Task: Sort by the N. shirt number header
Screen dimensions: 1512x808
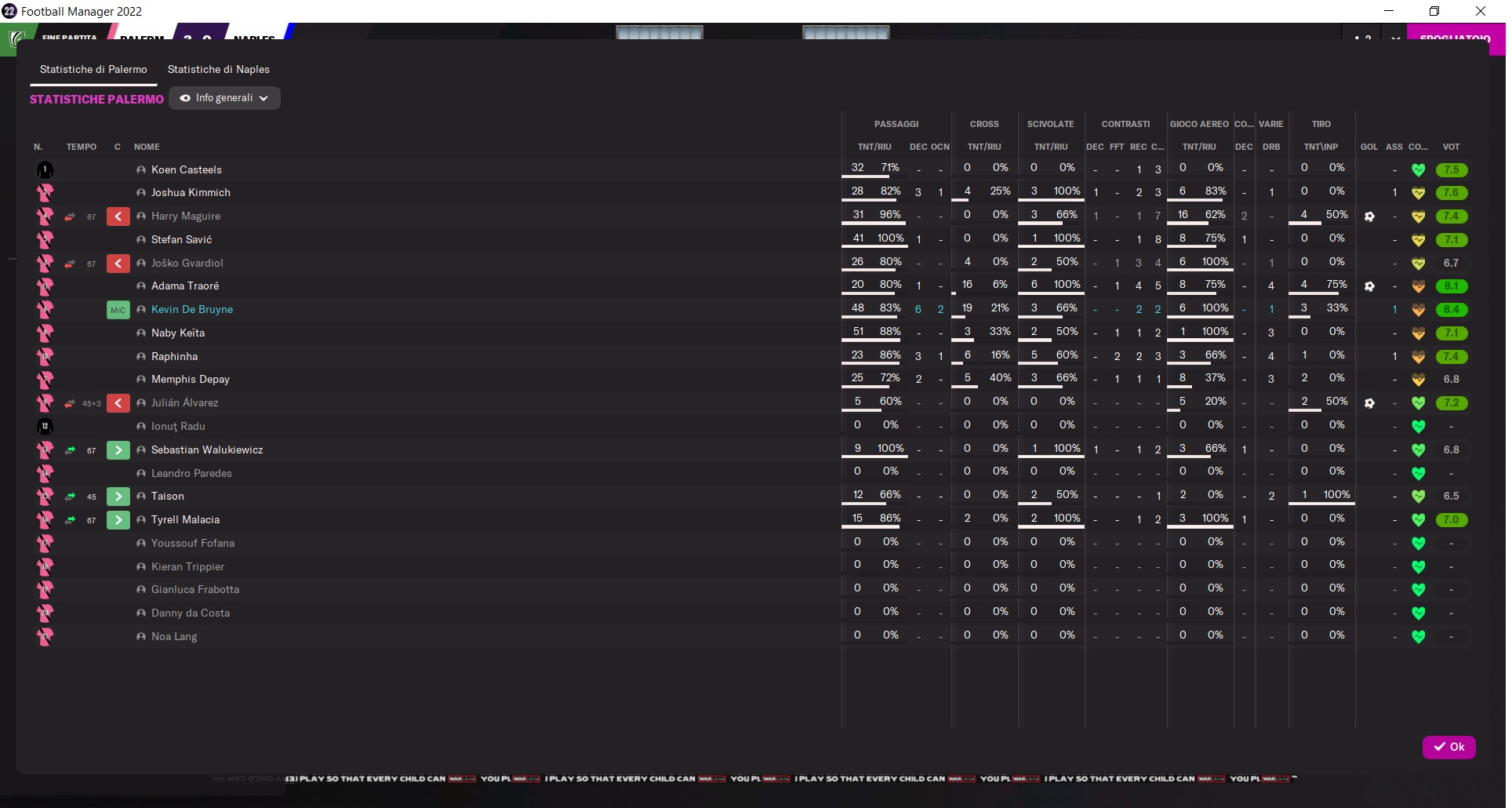Action: click(38, 147)
